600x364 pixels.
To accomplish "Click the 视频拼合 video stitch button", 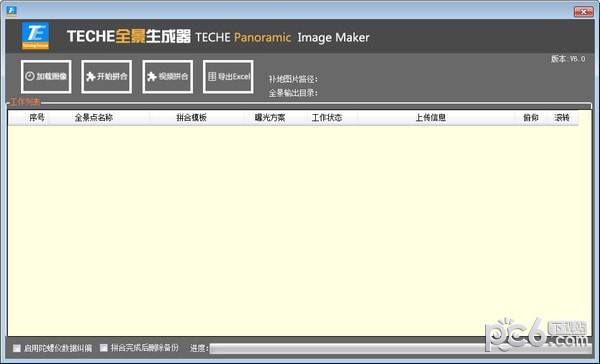I will pyautogui.click(x=168, y=77).
